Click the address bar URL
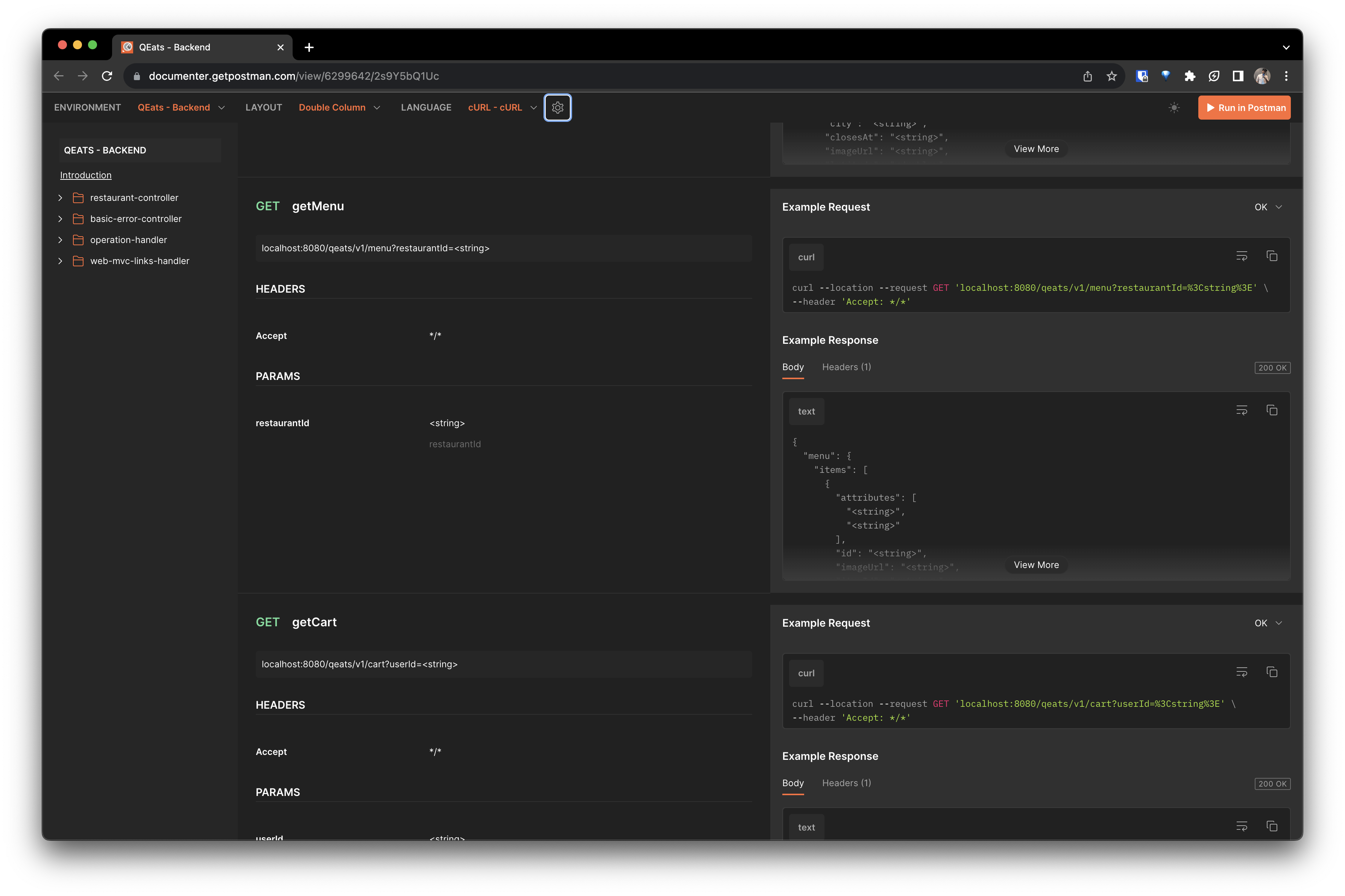1345x896 pixels. click(294, 76)
